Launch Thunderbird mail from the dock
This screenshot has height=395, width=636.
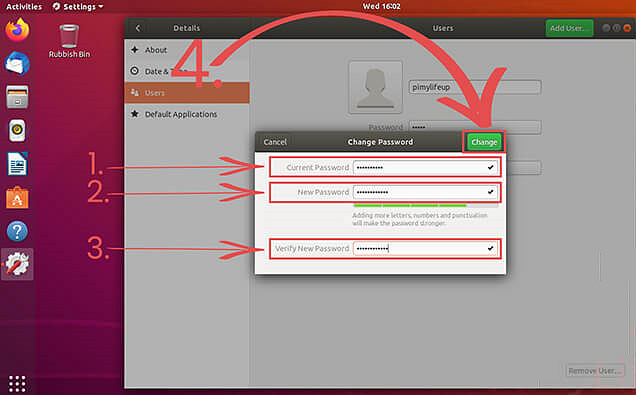pyautogui.click(x=17, y=63)
